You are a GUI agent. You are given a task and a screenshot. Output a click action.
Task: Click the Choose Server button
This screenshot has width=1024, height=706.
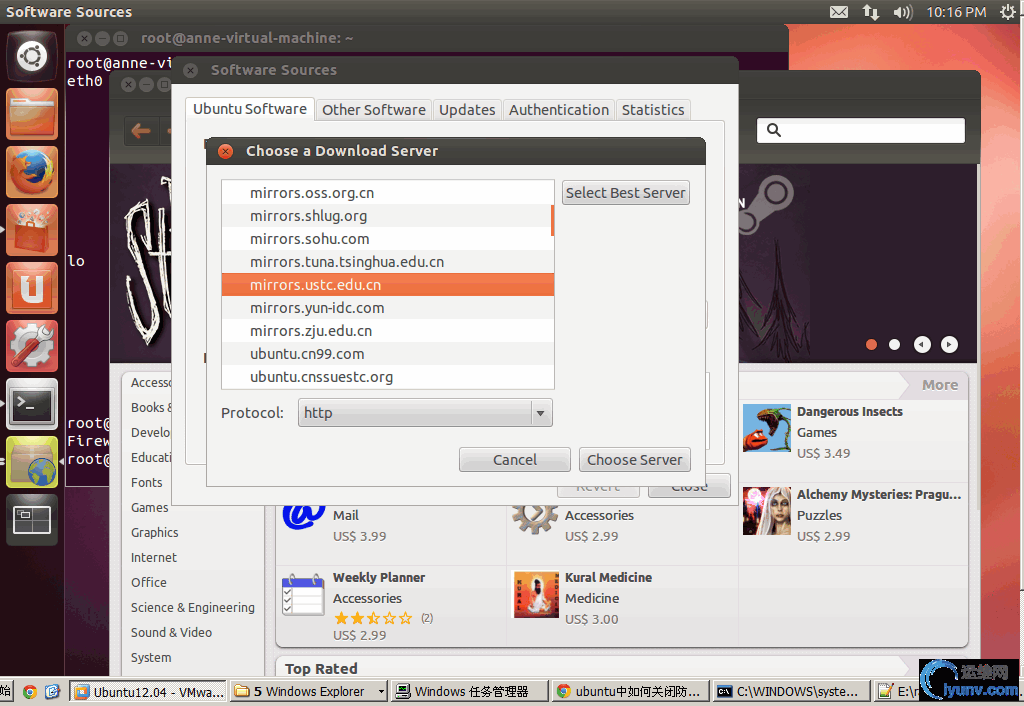tap(635, 460)
